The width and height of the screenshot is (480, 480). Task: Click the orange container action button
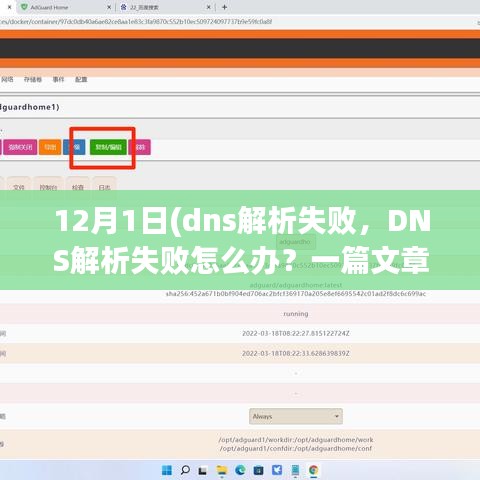click(x=50, y=147)
